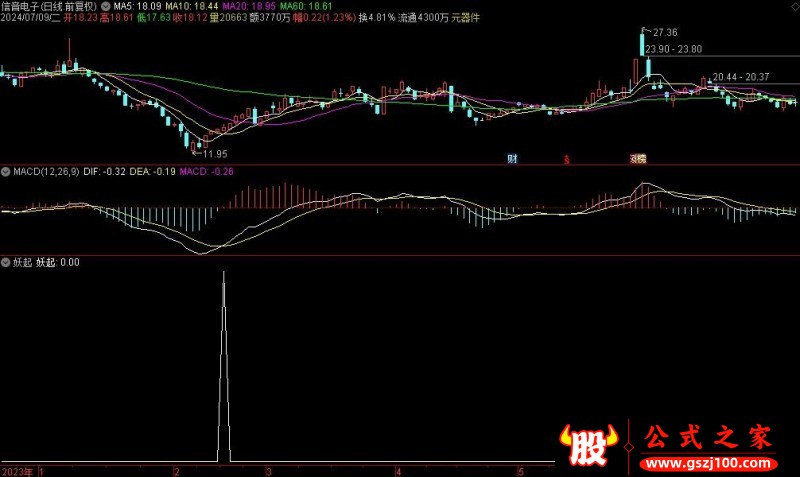The image size is (800, 477).
Task: Open the 财 financial info marker
Action: [x=512, y=159]
